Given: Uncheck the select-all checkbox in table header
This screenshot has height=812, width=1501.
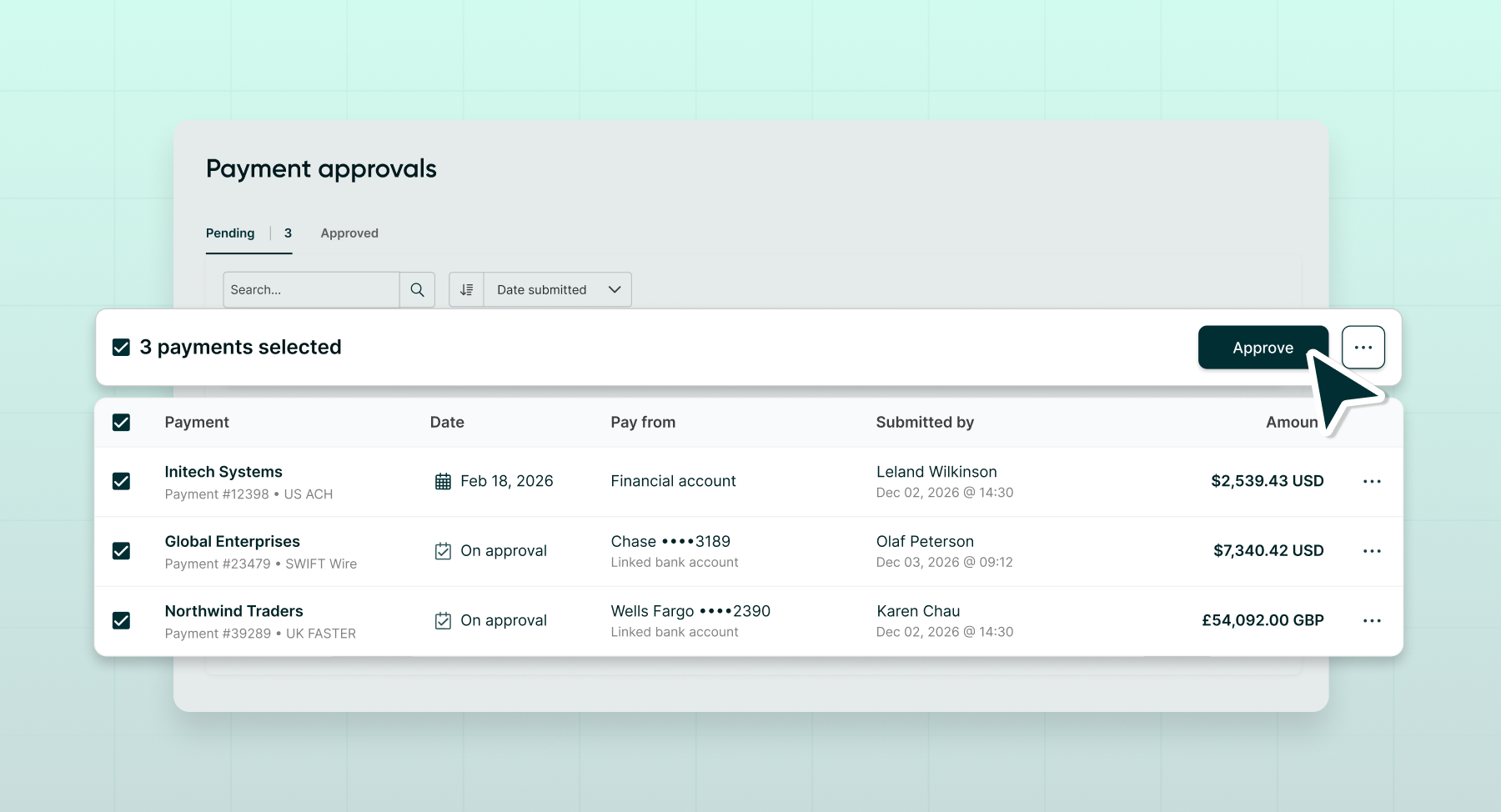Looking at the screenshot, I should click(x=122, y=423).
